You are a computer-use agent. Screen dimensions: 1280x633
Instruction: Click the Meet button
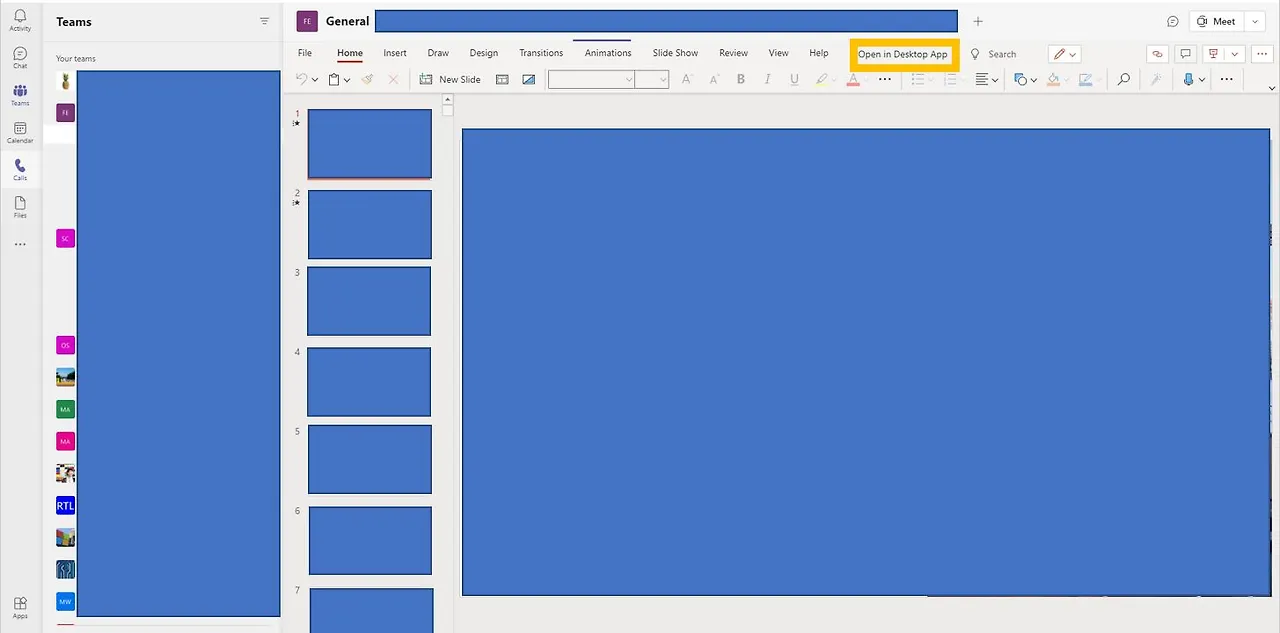coord(1216,21)
